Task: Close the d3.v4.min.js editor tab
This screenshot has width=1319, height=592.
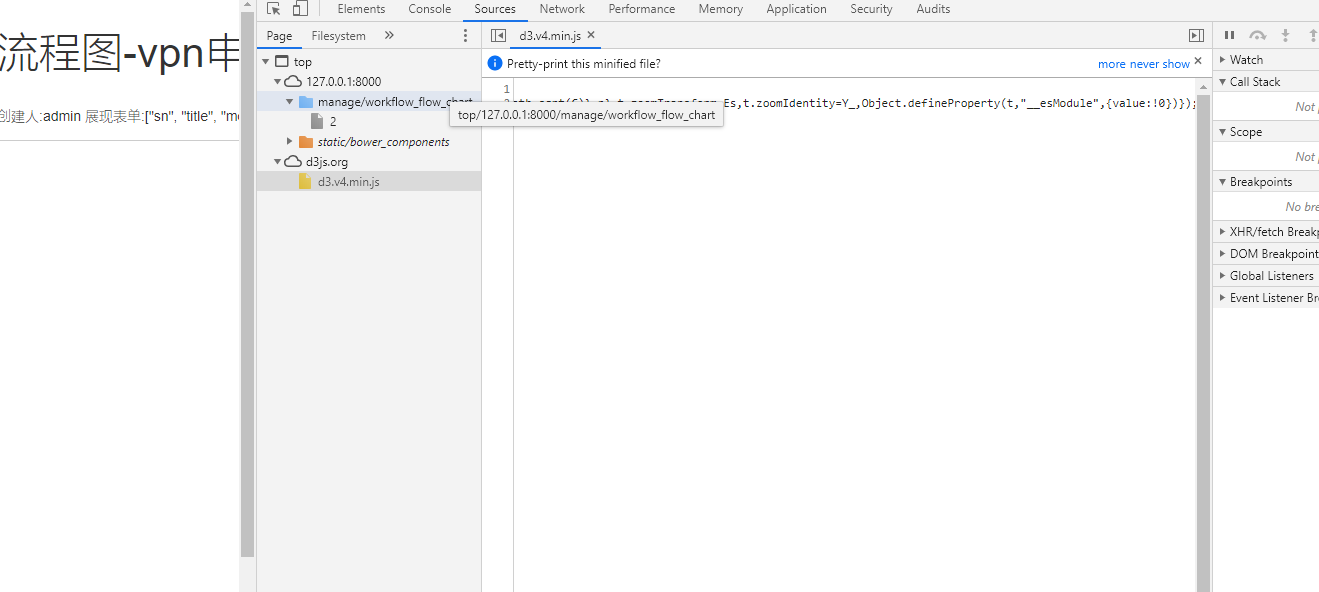Action: pos(591,35)
